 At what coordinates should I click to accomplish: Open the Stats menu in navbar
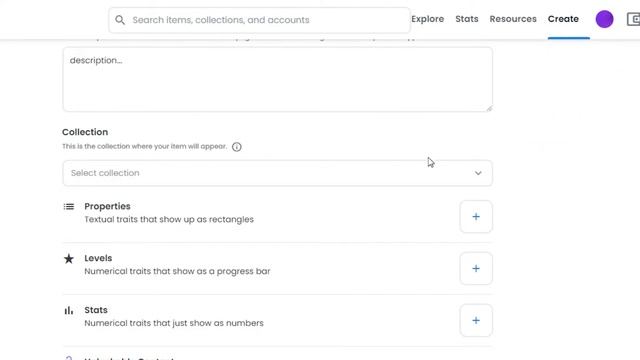(467, 19)
